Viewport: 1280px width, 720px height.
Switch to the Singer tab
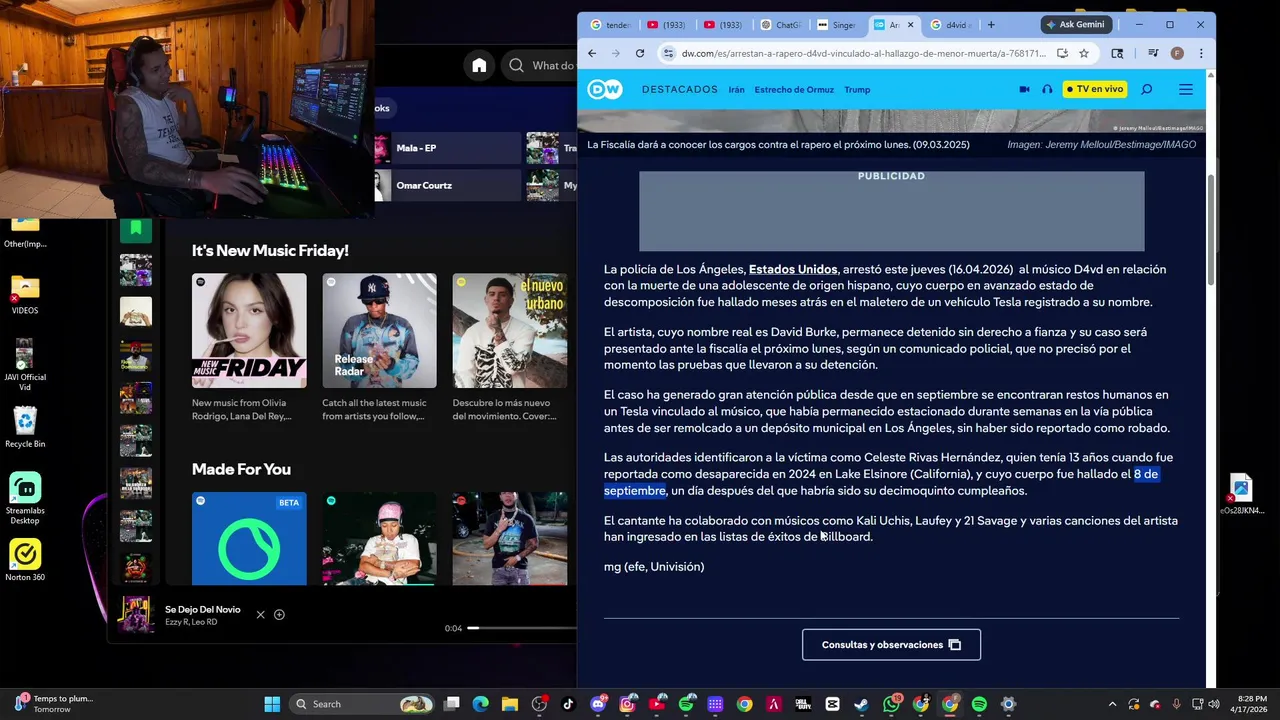pos(837,25)
